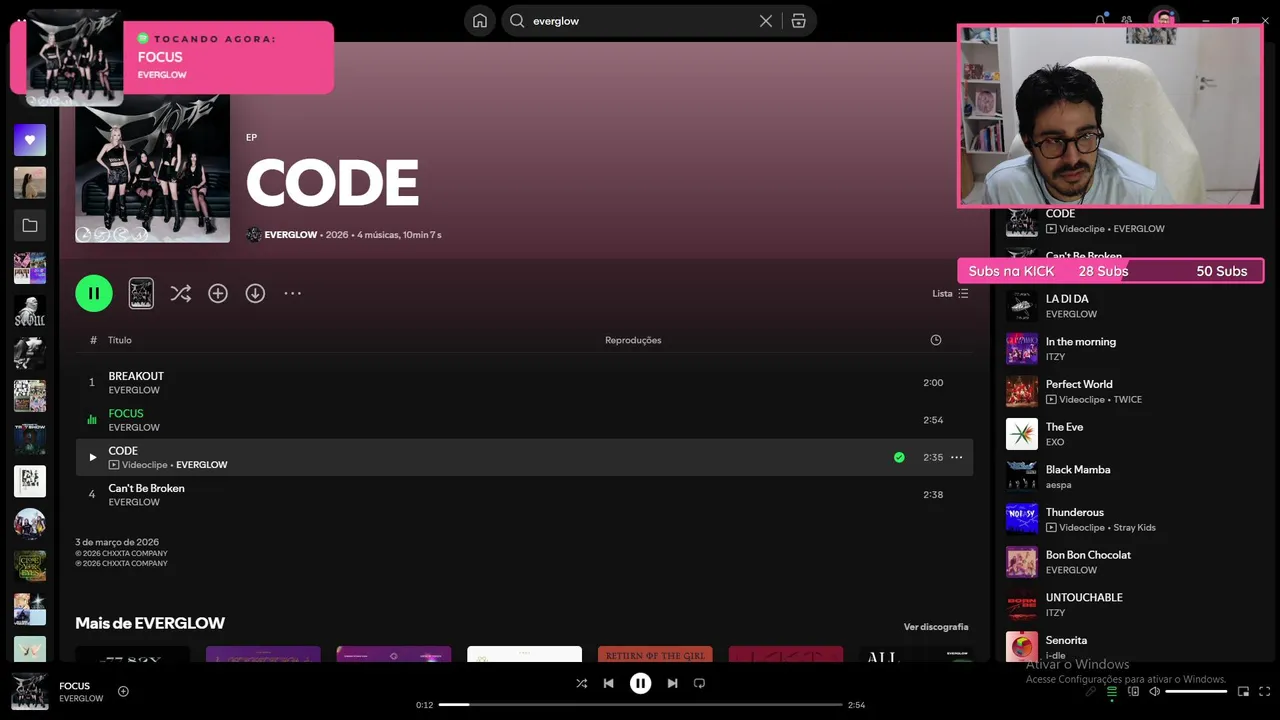The height and width of the screenshot is (720, 1280).
Task: Toggle the queue panel icon
Action: (1111, 691)
